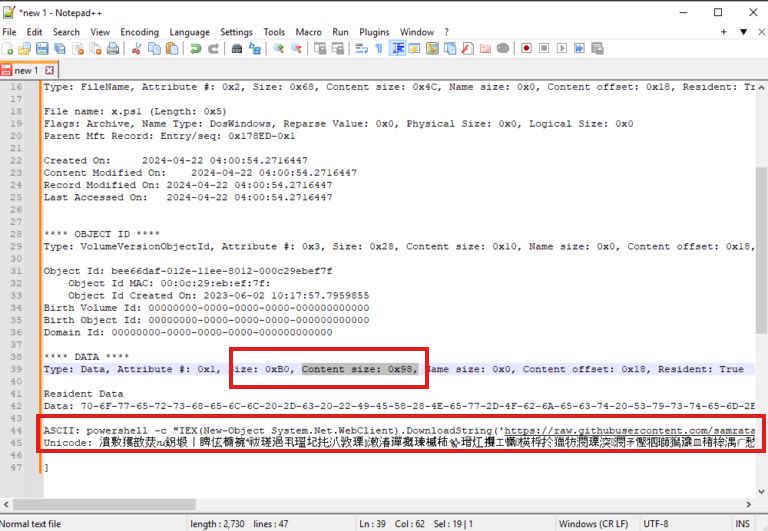Toggle Show All Characters pilcrow icon

coord(379,48)
